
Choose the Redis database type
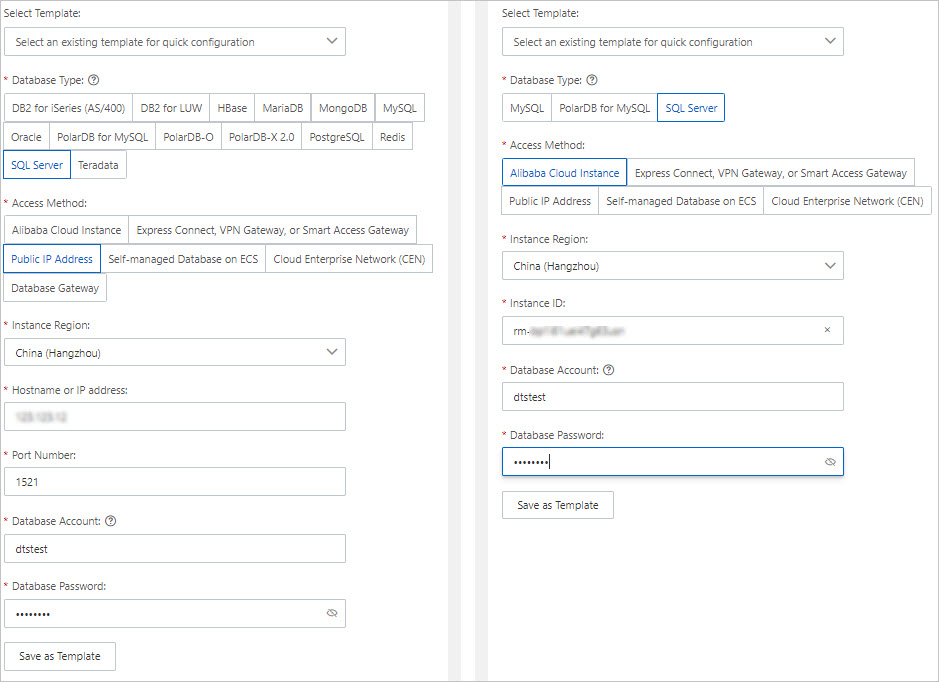[393, 137]
